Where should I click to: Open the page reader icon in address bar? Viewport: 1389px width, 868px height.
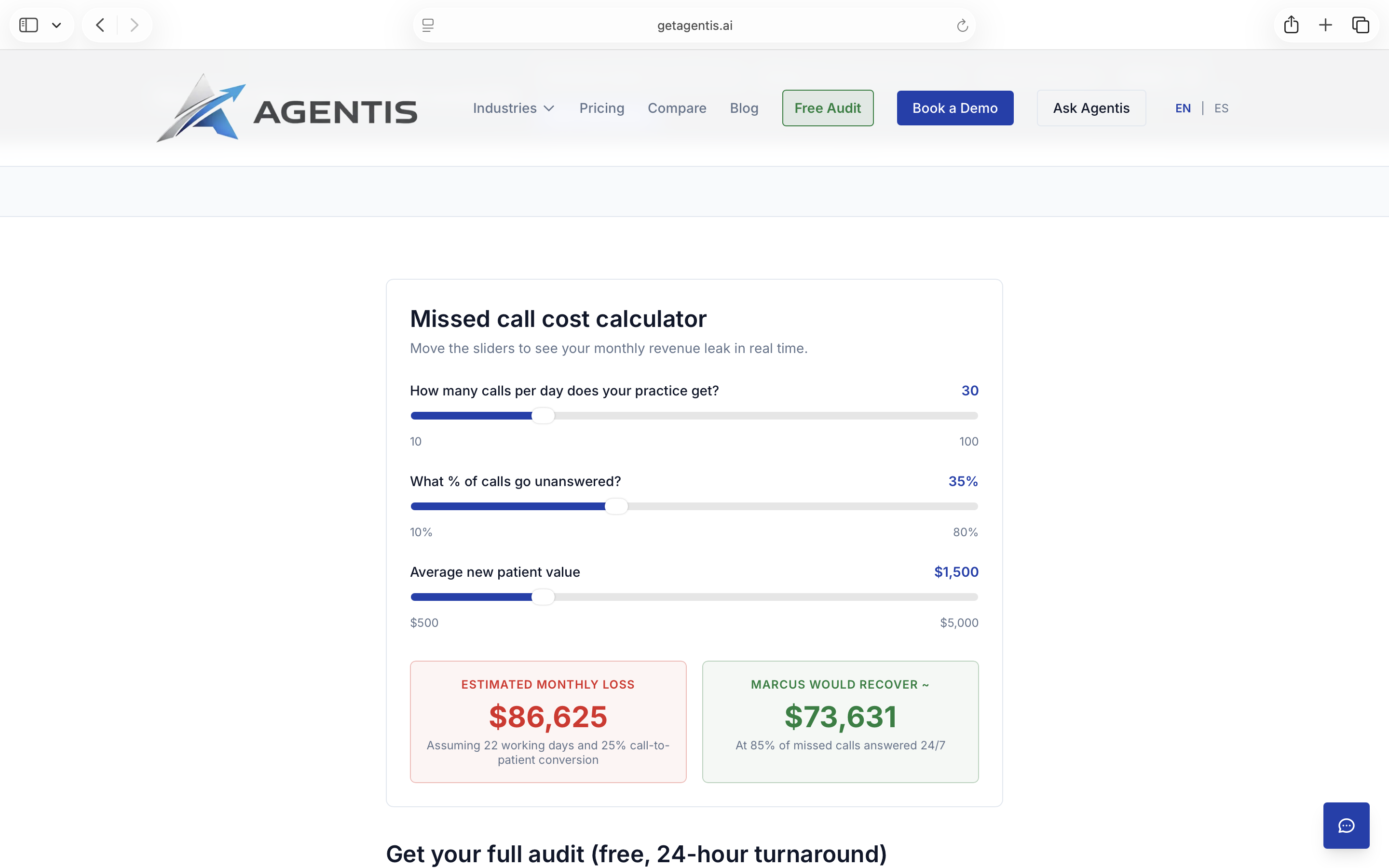[428, 25]
